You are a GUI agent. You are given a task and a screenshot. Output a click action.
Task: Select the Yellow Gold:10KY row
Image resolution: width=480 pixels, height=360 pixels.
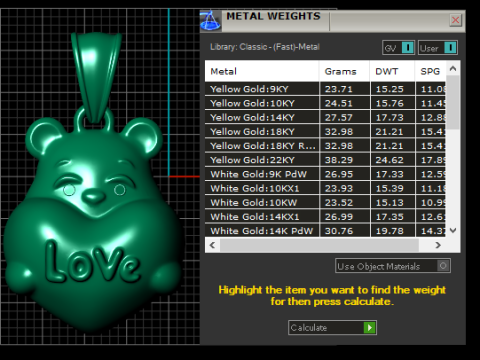coord(325,103)
